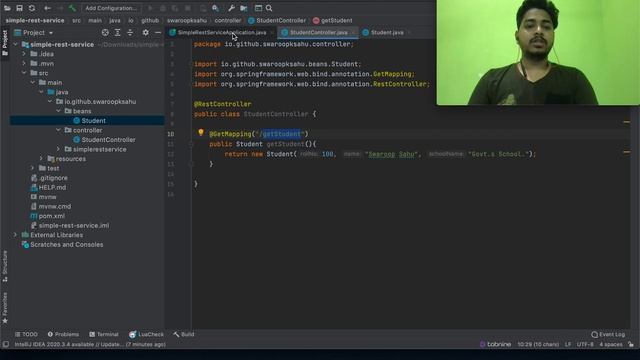This screenshot has width=640, height=360.
Task: Toggle read-only lock icon in status bar
Action: click(631, 344)
